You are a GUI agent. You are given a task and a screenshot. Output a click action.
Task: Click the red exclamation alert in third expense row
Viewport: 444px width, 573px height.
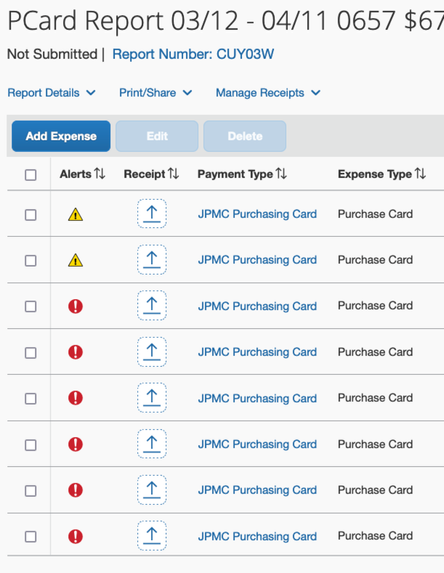click(75, 306)
